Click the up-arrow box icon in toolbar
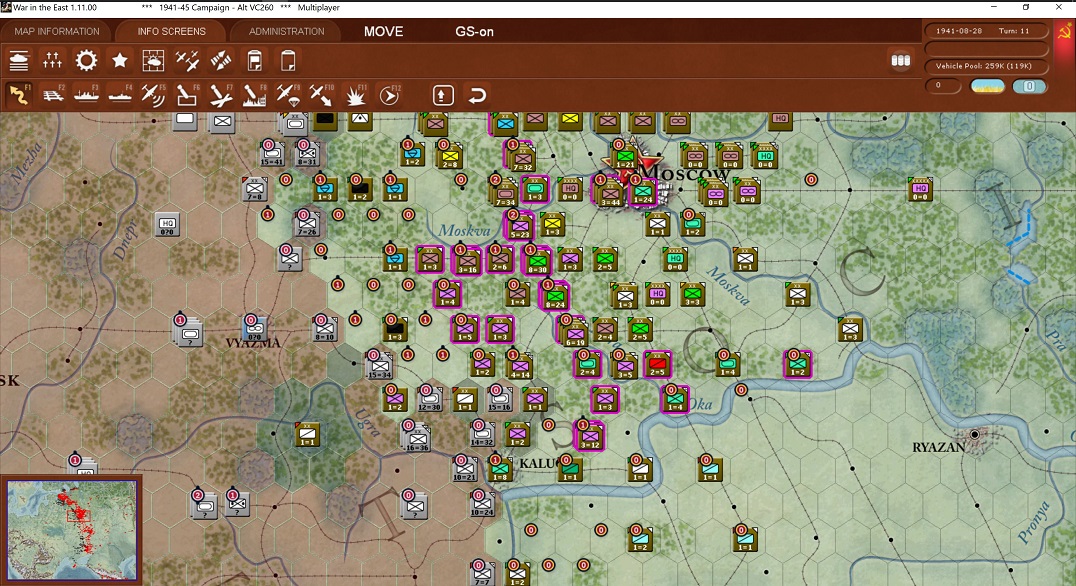 point(443,95)
